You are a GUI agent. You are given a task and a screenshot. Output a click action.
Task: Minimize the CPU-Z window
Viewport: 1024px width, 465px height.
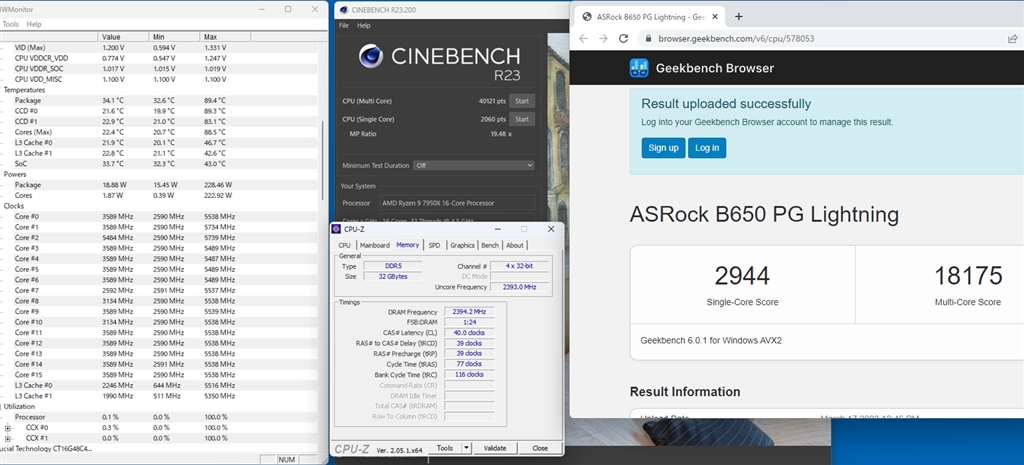[497, 229]
